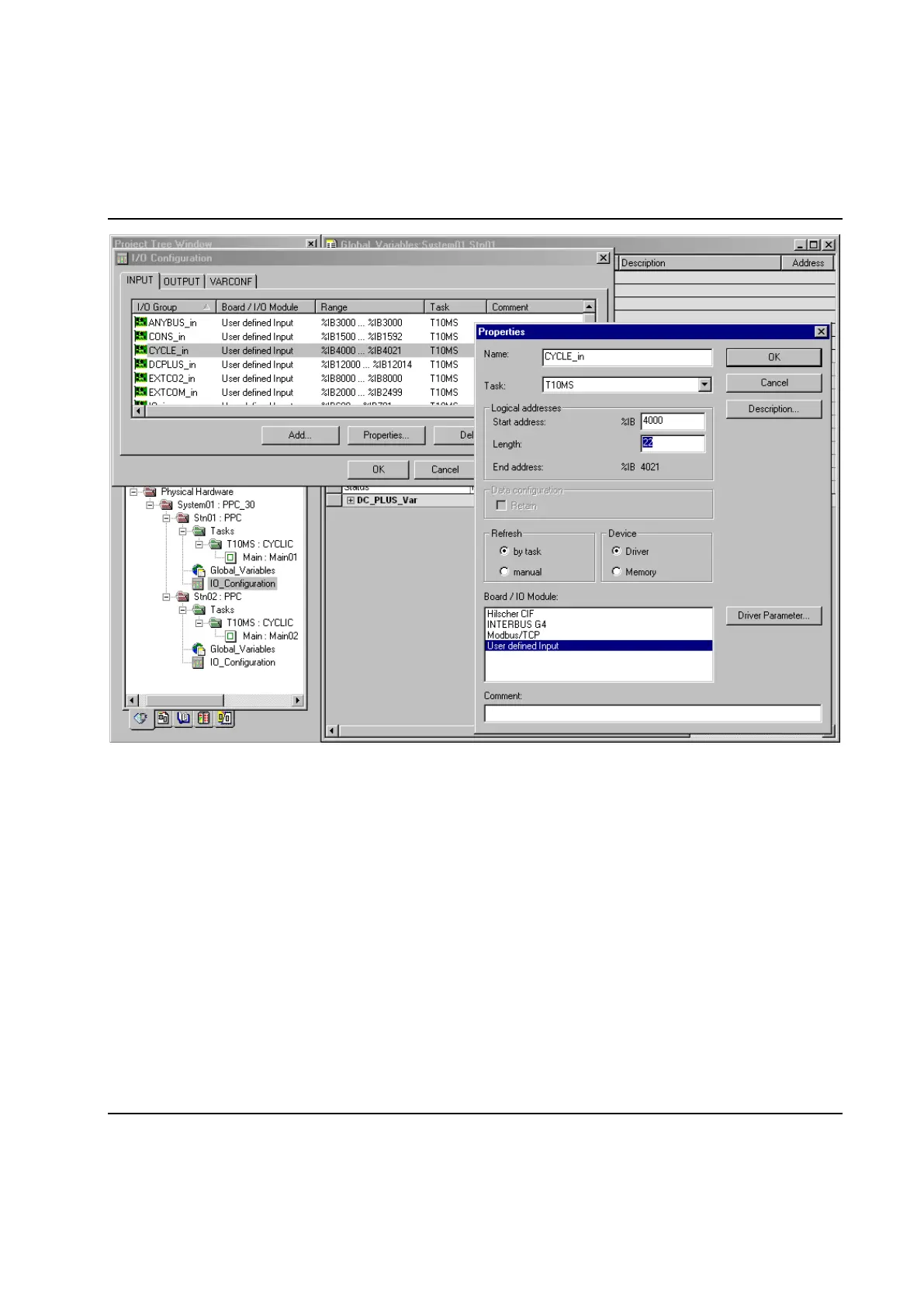Open the Task T10MS dropdown
The height and width of the screenshot is (1306, 924).
704,385
